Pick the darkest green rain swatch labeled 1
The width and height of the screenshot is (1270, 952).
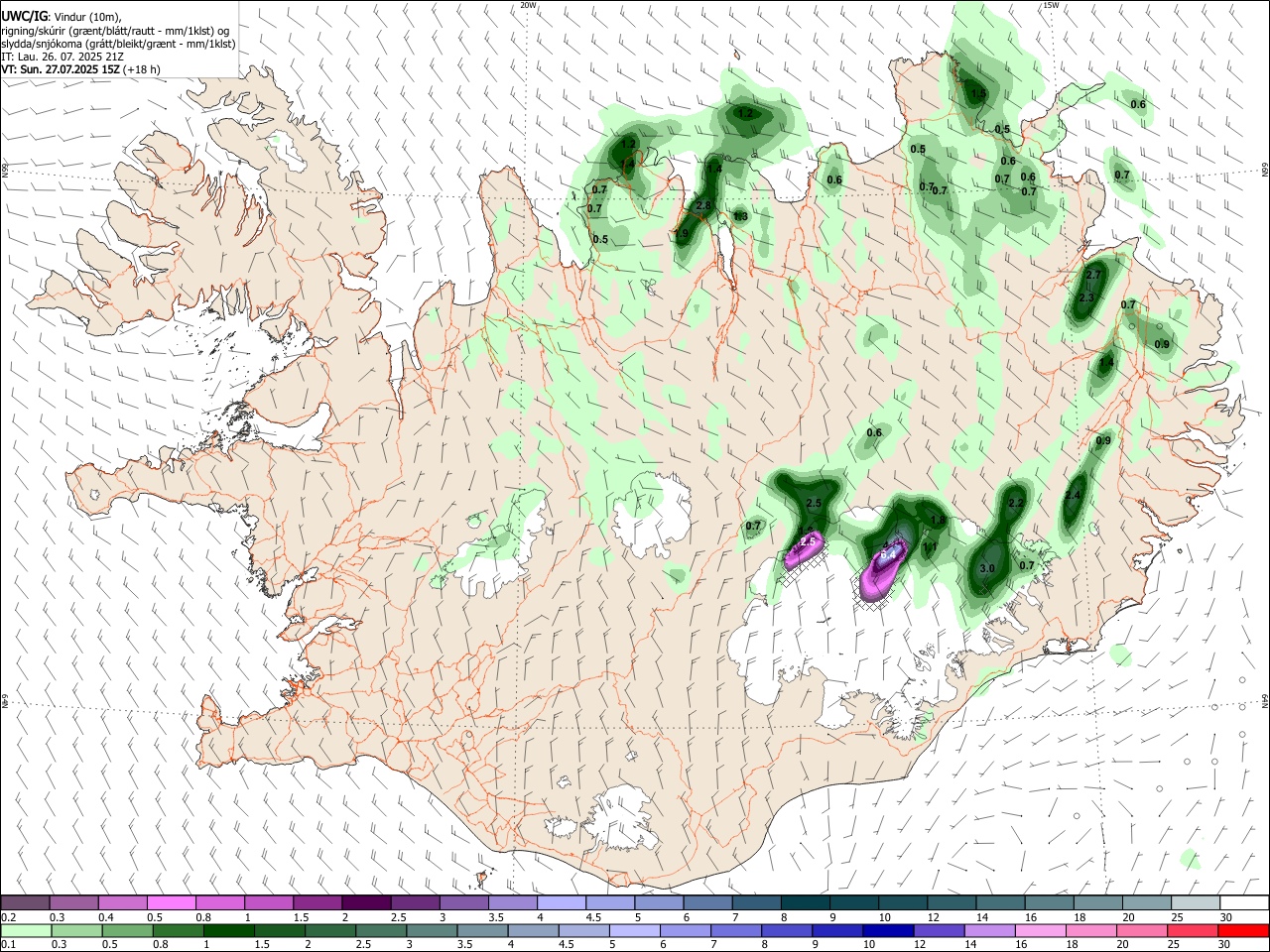click(x=229, y=930)
